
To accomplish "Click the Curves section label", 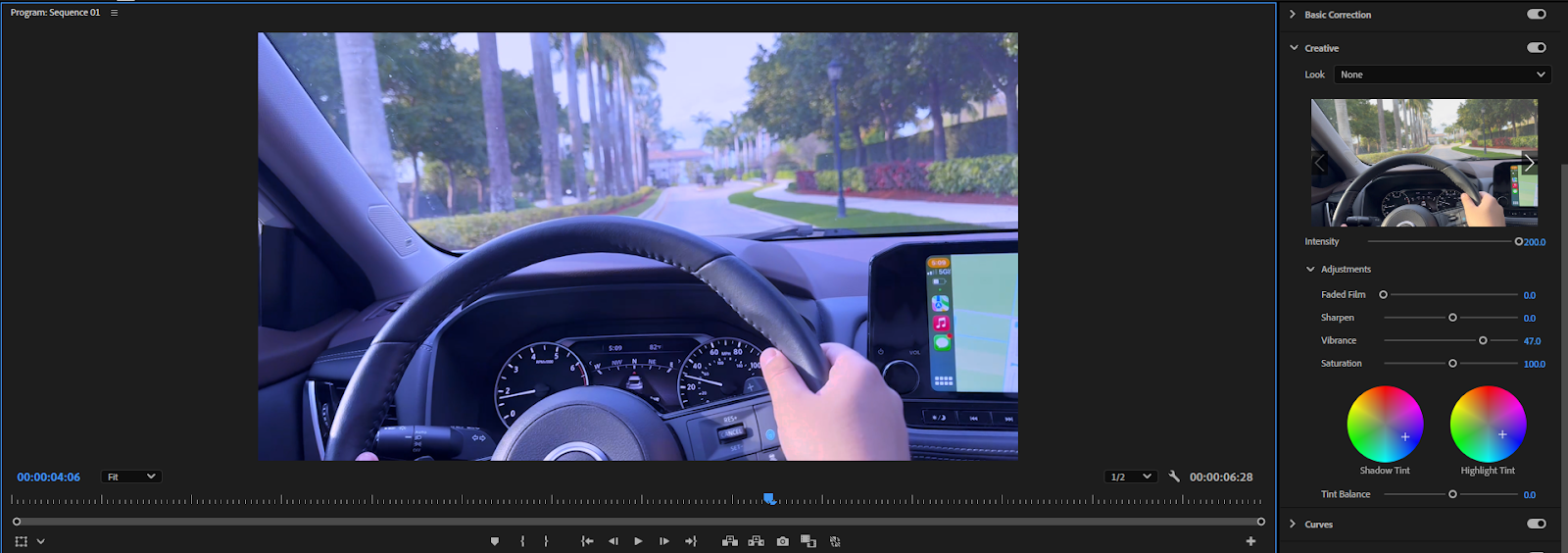I will click(x=1318, y=525).
